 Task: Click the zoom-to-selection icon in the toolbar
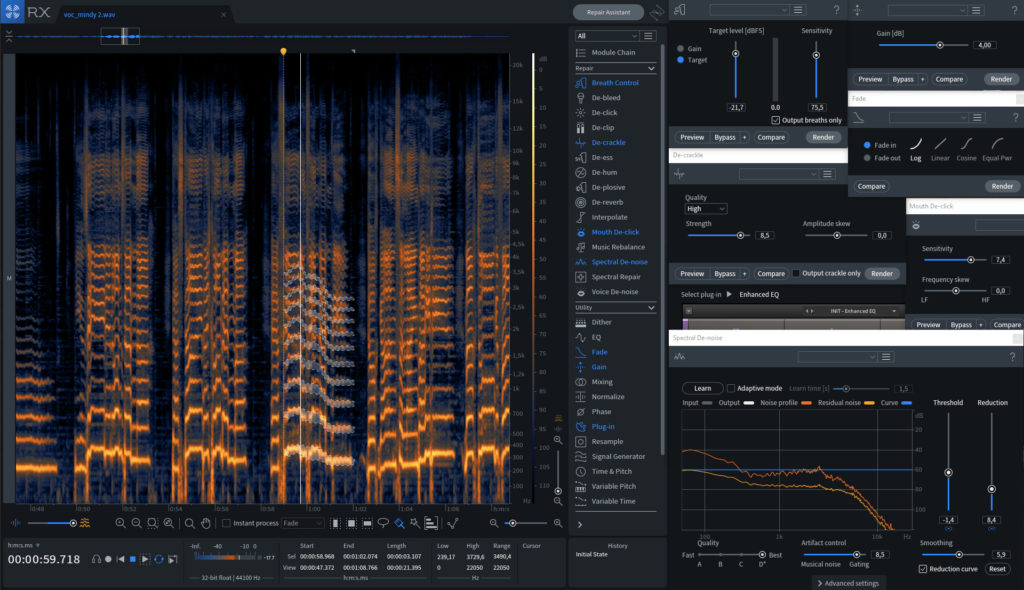[152, 523]
